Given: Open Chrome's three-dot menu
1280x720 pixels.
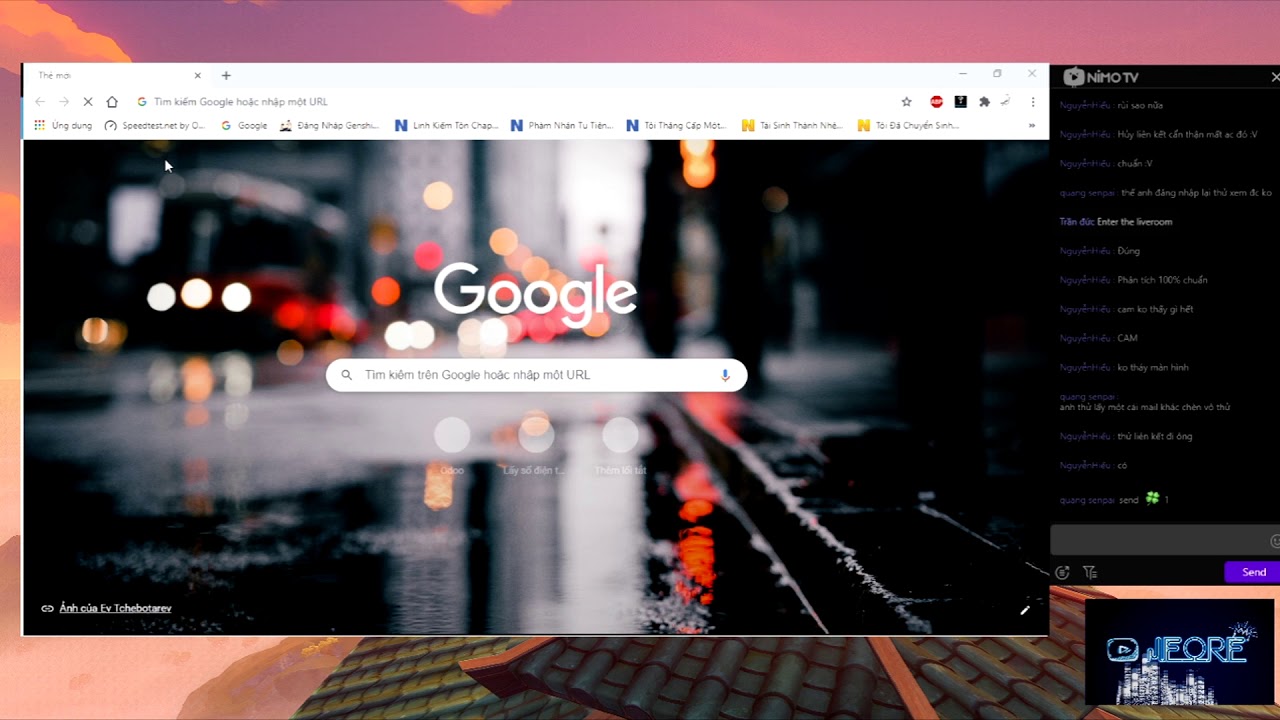Looking at the screenshot, I should pyautogui.click(x=1033, y=102).
